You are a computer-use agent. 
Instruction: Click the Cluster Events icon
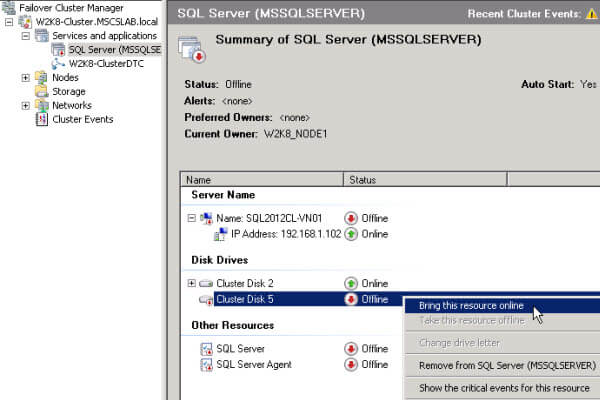click(x=41, y=119)
